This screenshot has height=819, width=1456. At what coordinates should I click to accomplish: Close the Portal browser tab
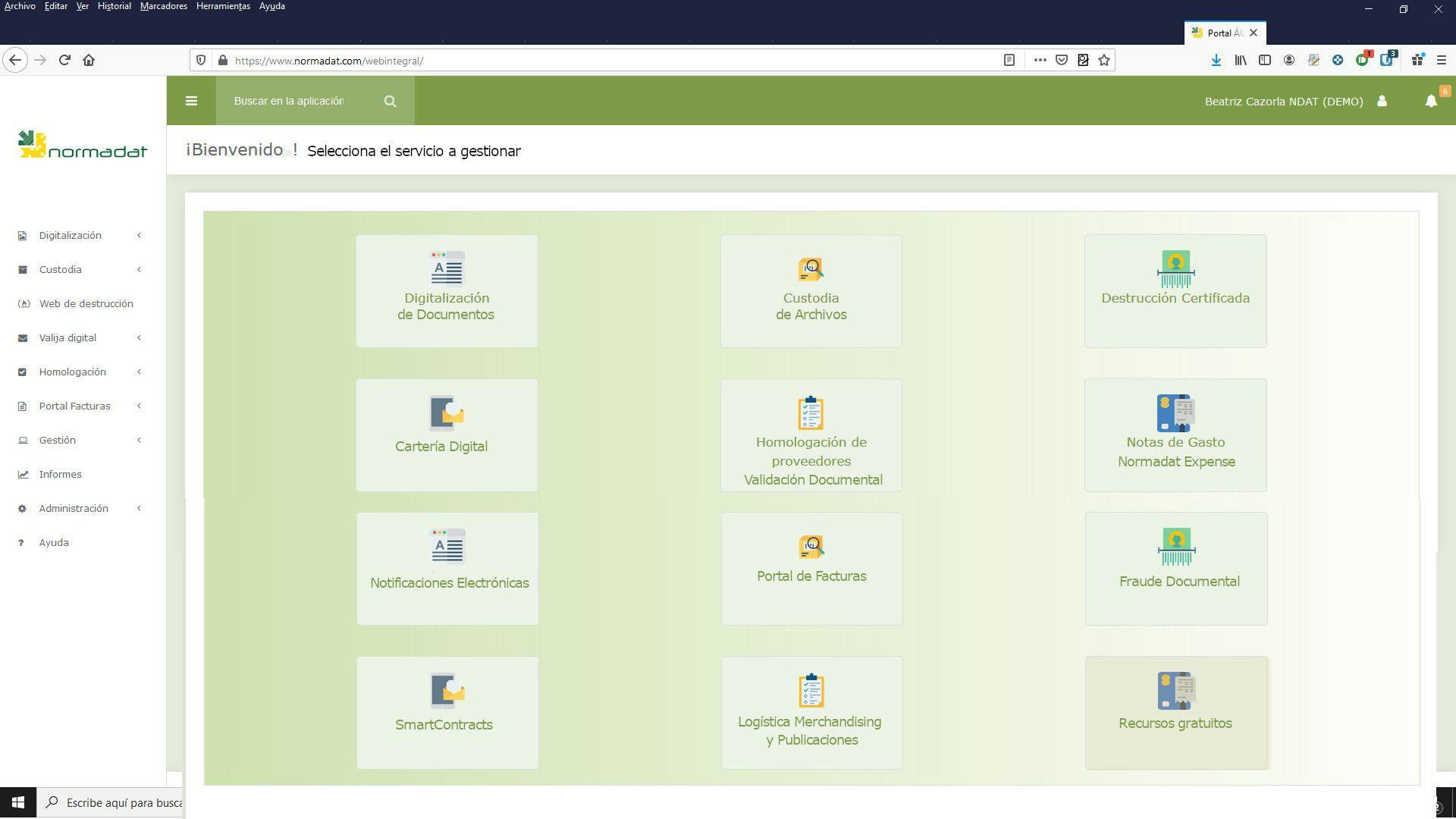coord(1254,33)
